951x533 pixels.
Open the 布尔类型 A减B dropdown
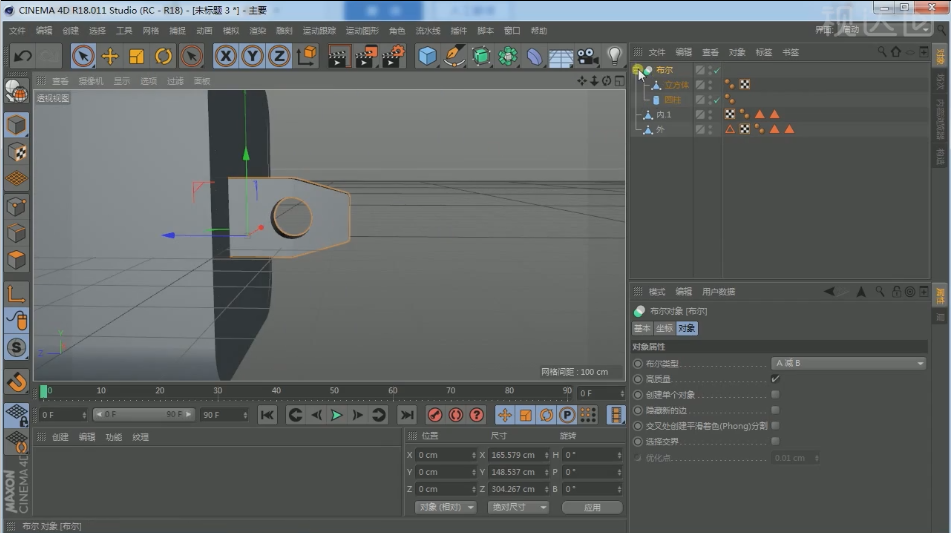point(849,363)
